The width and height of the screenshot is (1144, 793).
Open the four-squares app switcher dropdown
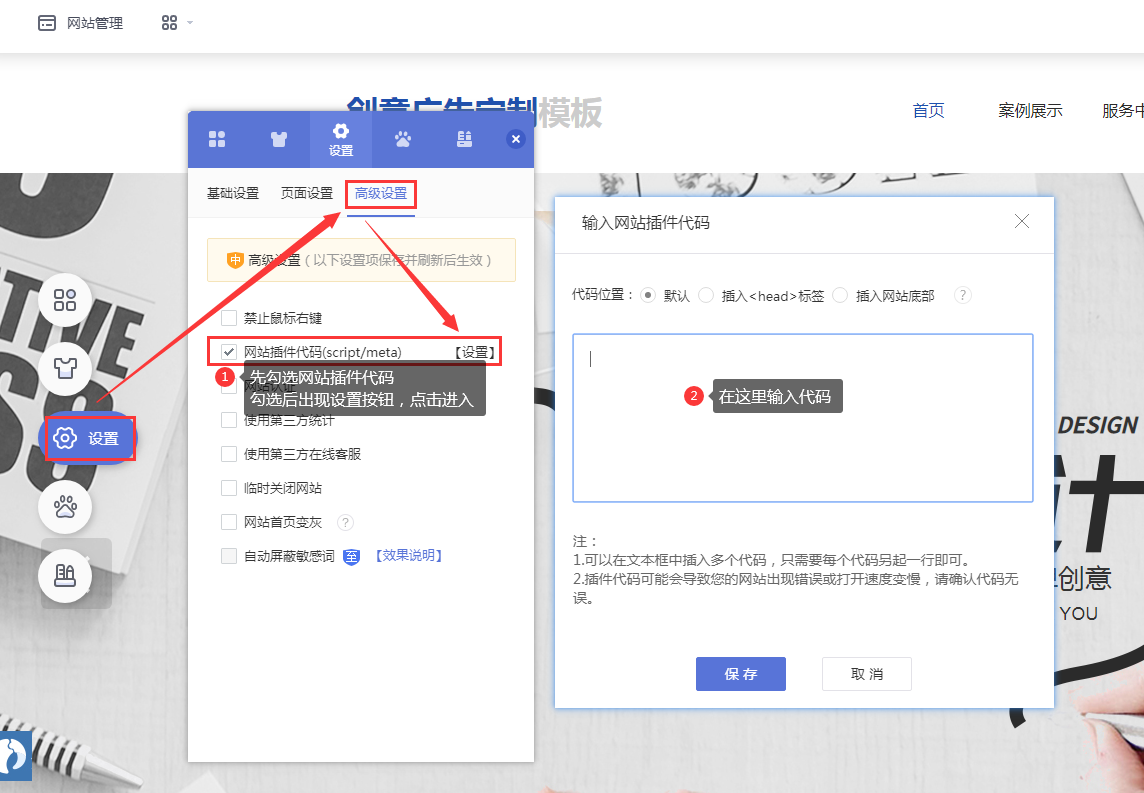pyautogui.click(x=177, y=23)
